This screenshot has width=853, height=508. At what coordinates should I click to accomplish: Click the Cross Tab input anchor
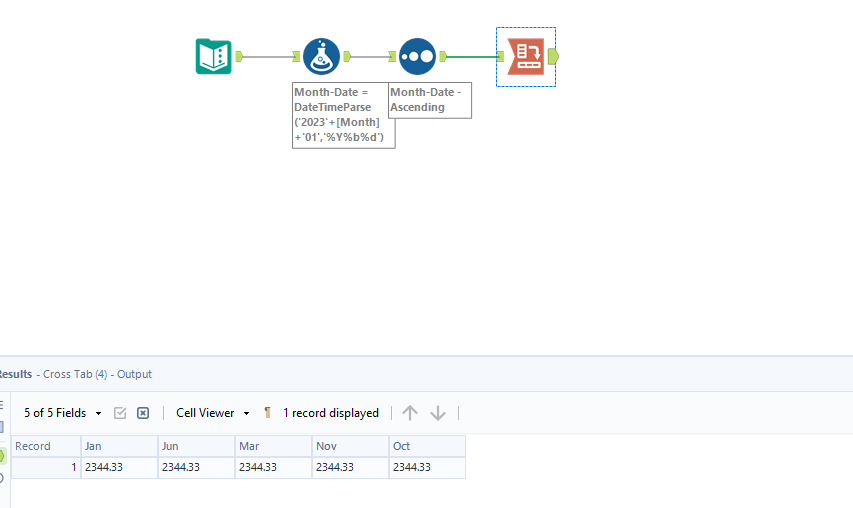500,57
